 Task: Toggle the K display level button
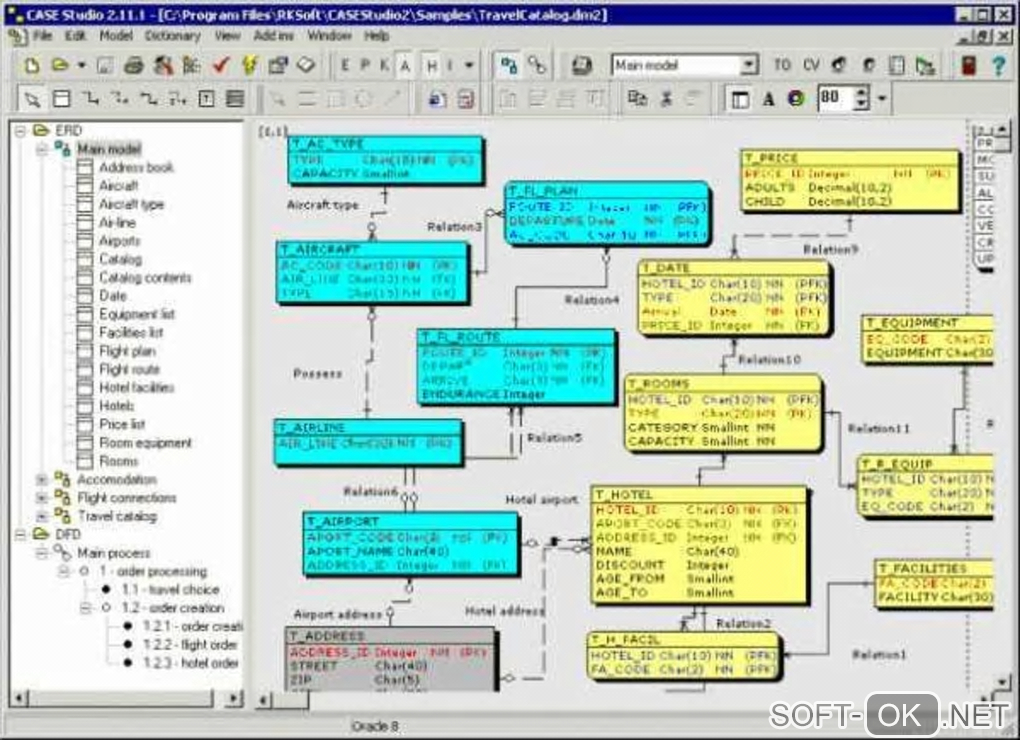tap(384, 65)
